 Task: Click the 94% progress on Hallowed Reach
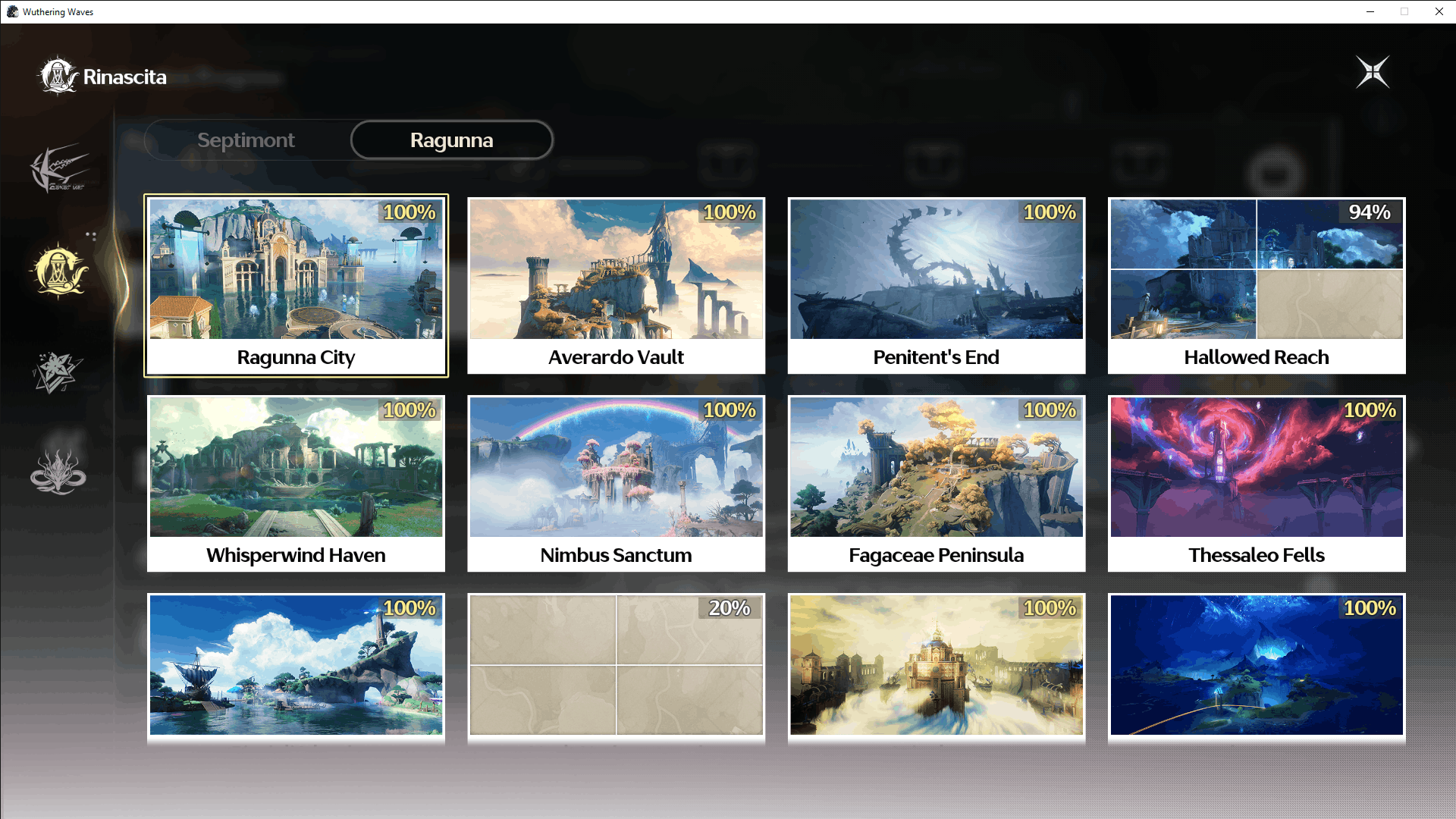1370,212
